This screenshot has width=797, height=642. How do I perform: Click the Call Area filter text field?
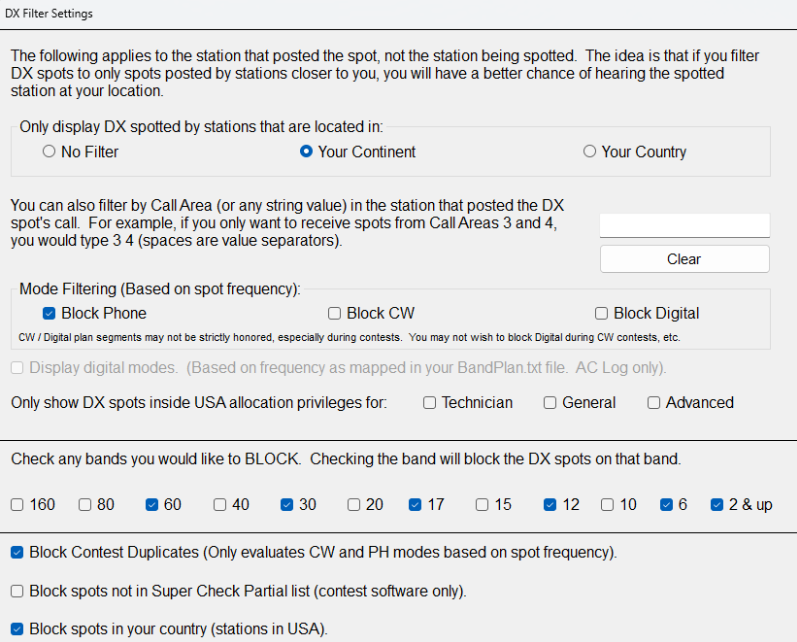[x=685, y=225]
